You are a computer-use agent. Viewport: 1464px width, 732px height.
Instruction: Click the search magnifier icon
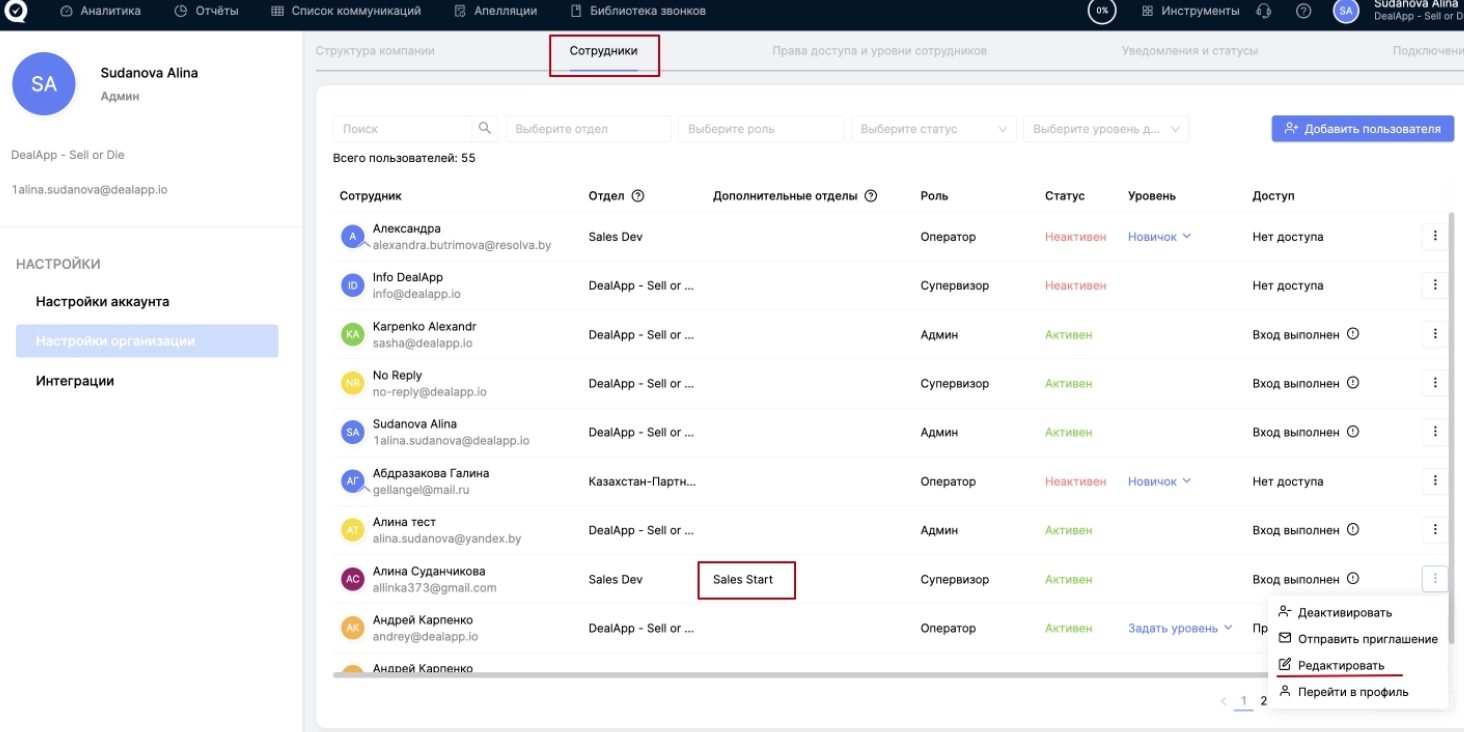(x=485, y=128)
